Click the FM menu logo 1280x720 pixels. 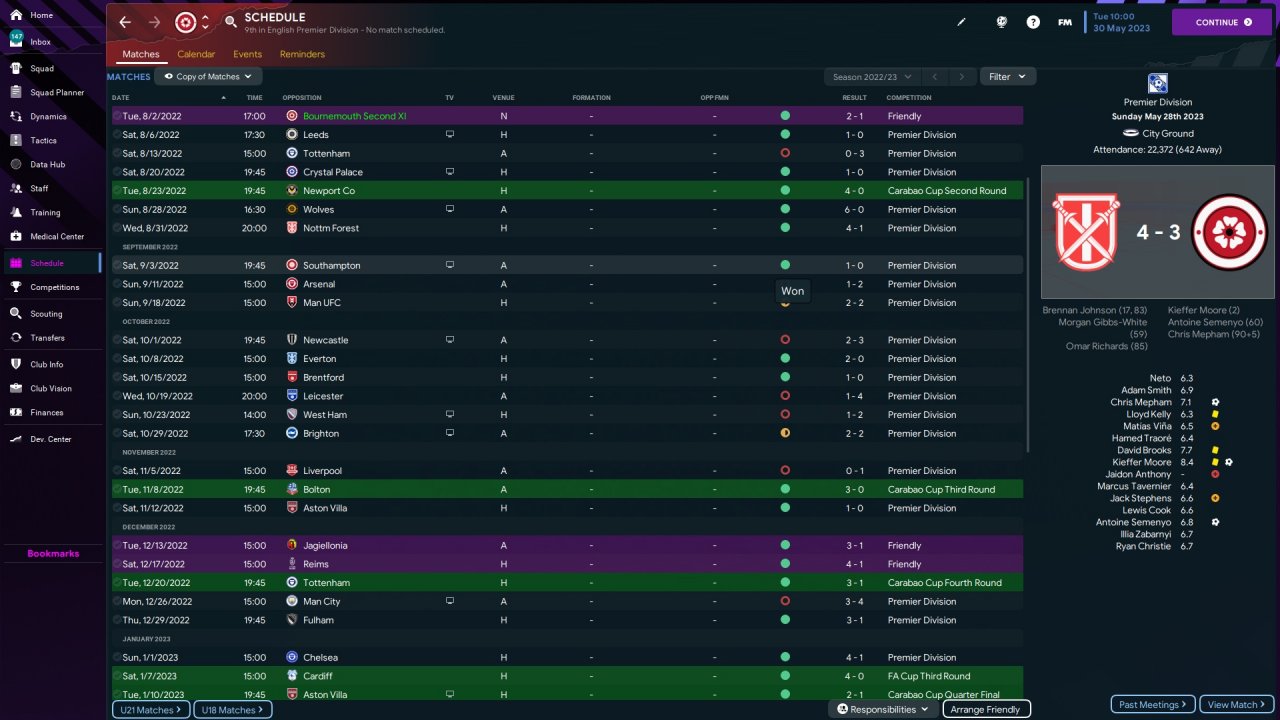coord(1065,22)
